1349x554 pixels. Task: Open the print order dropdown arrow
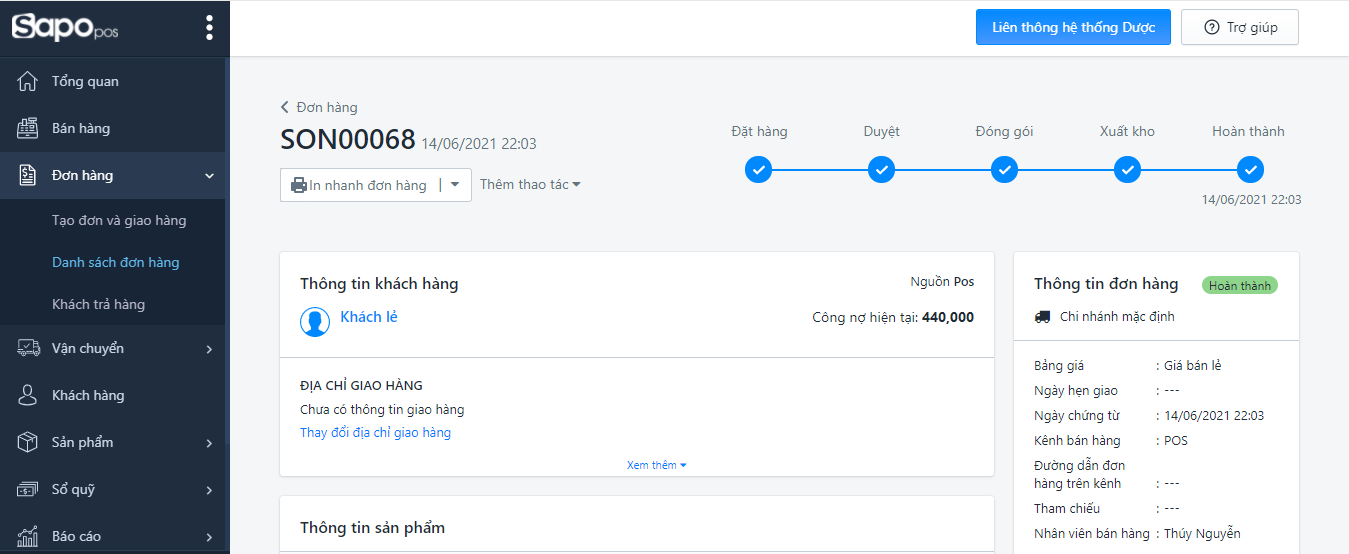[x=455, y=185]
